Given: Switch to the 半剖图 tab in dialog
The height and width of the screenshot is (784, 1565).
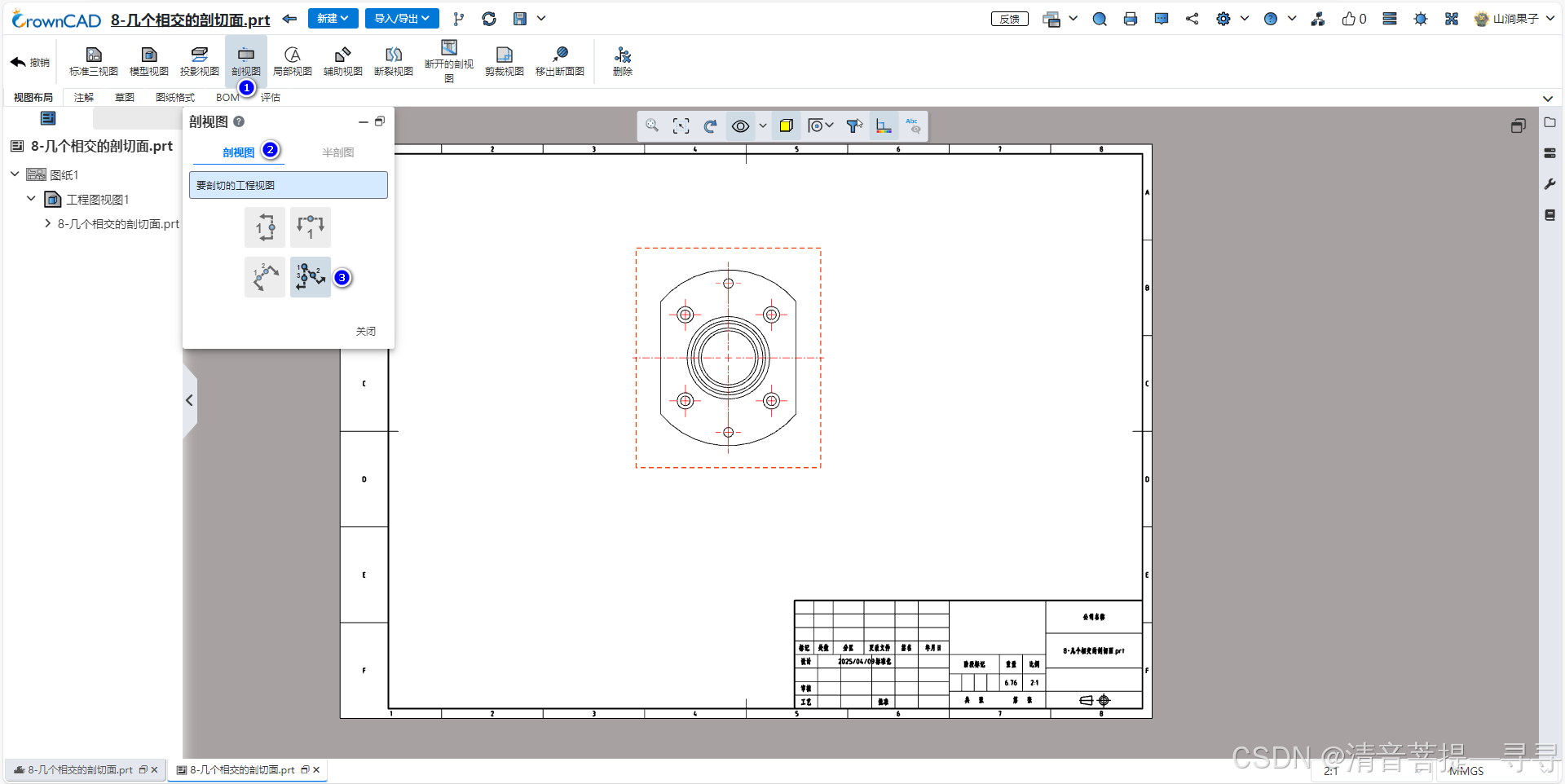Looking at the screenshot, I should coord(337,152).
